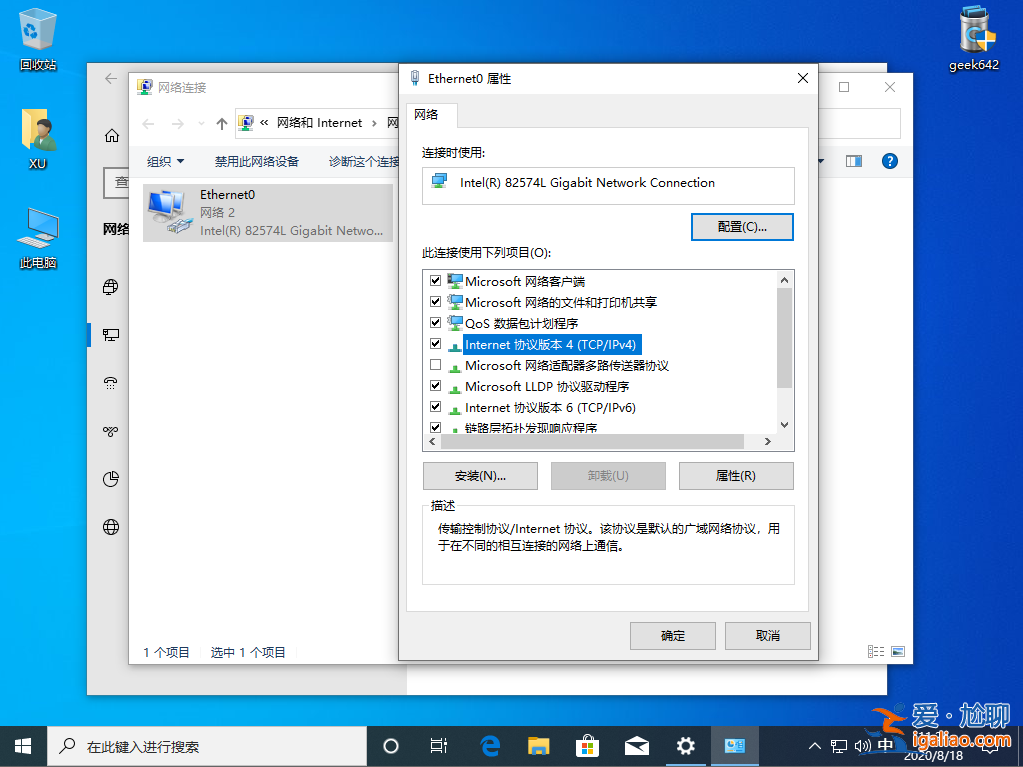Switch to the 网络 tab in properties

(431, 115)
